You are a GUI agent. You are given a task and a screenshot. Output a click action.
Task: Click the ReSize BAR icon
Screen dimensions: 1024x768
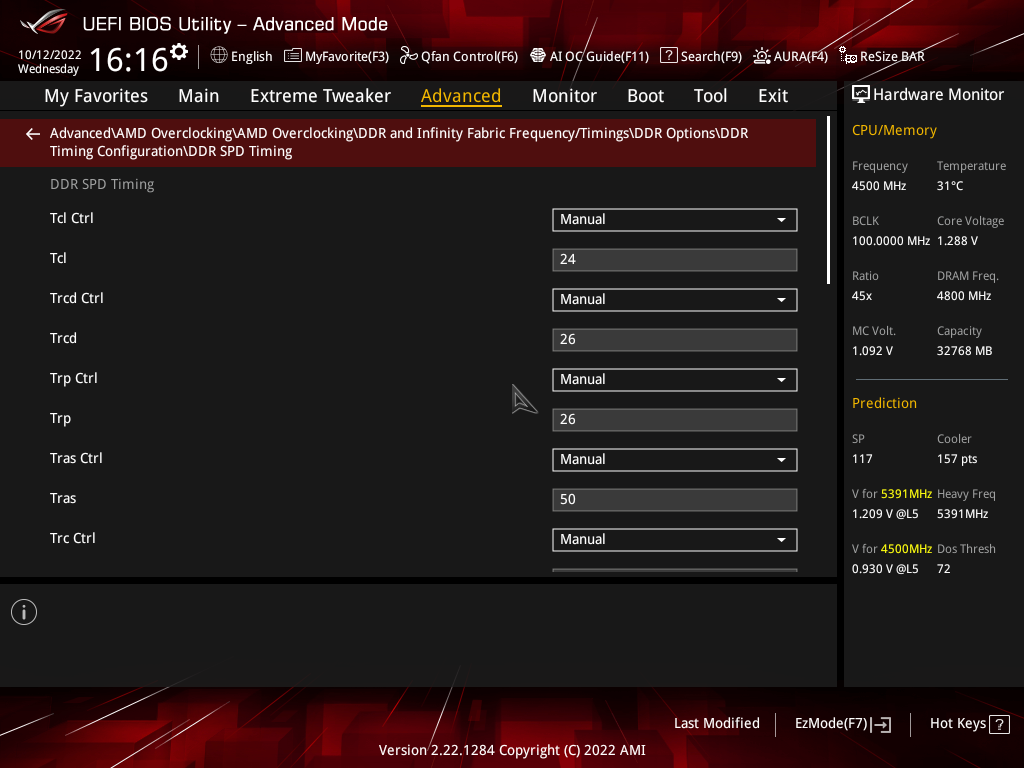(848, 56)
